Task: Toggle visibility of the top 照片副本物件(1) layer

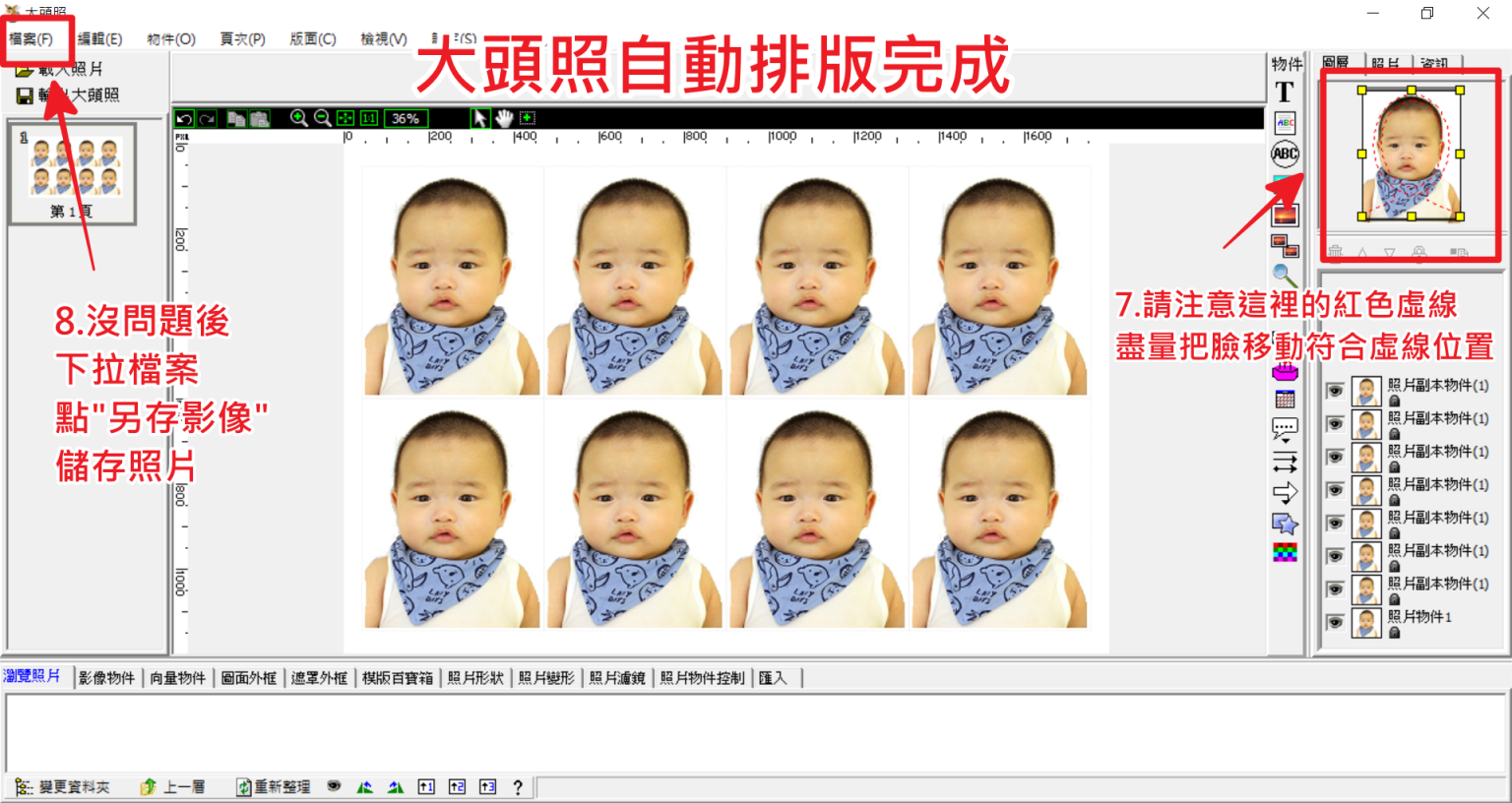Action: click(1335, 389)
